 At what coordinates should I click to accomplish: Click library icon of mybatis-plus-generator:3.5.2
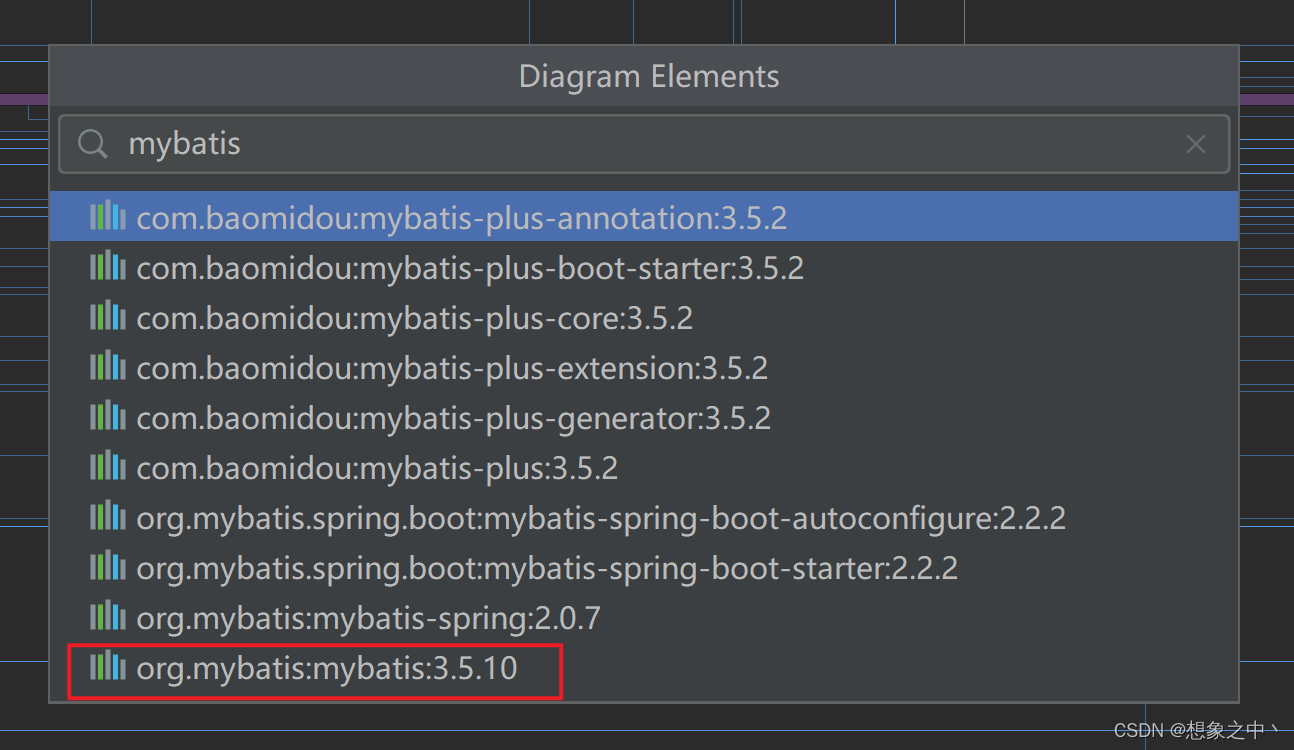point(107,416)
